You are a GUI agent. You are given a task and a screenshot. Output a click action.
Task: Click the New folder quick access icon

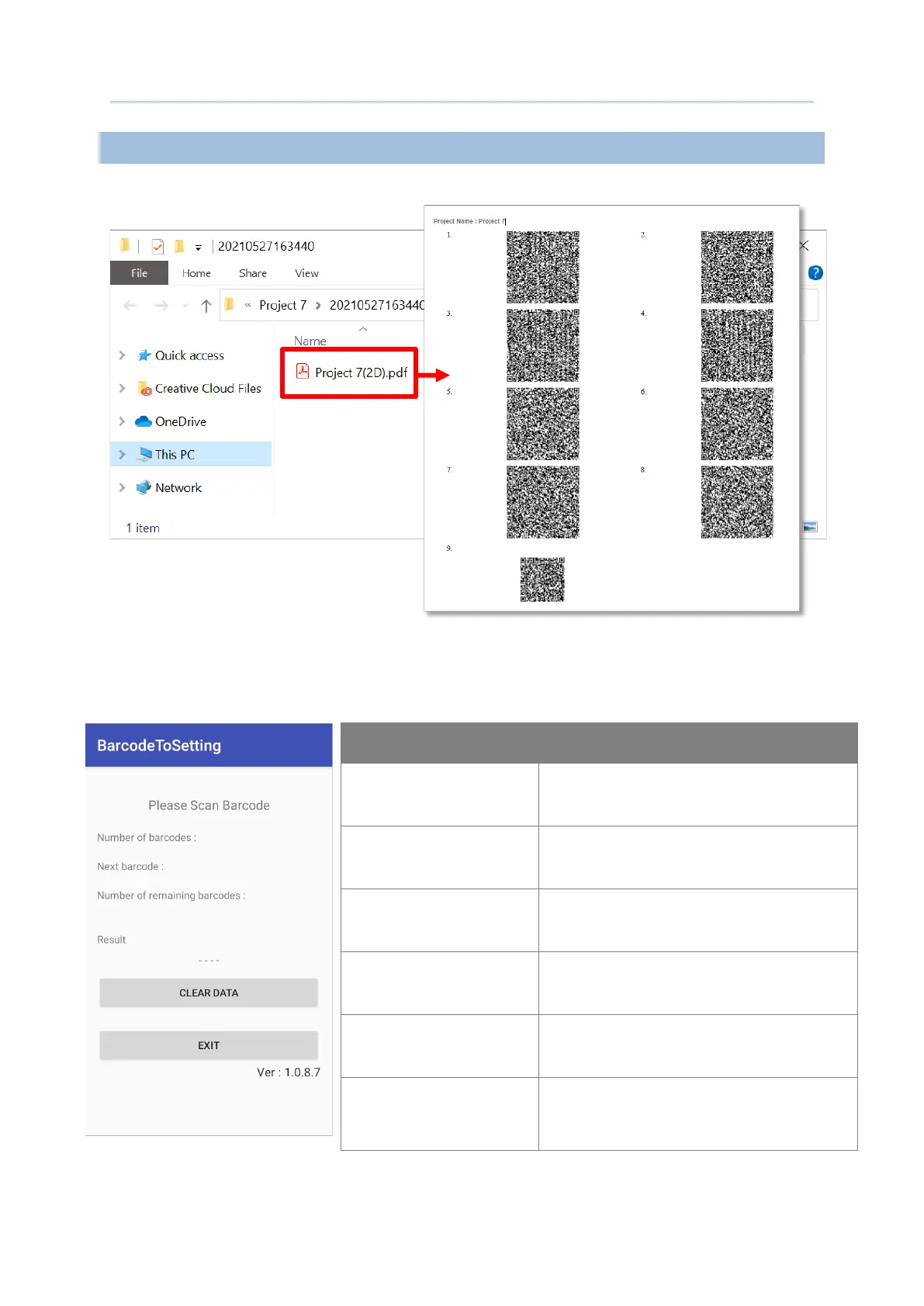tap(179, 246)
